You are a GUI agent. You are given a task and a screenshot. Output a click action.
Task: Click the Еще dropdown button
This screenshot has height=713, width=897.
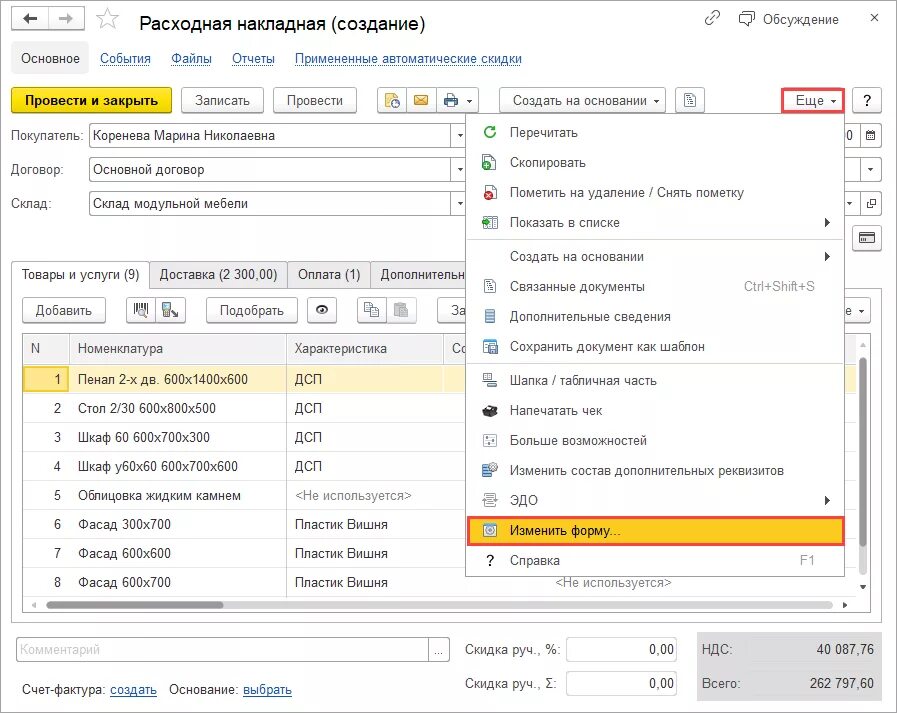813,101
